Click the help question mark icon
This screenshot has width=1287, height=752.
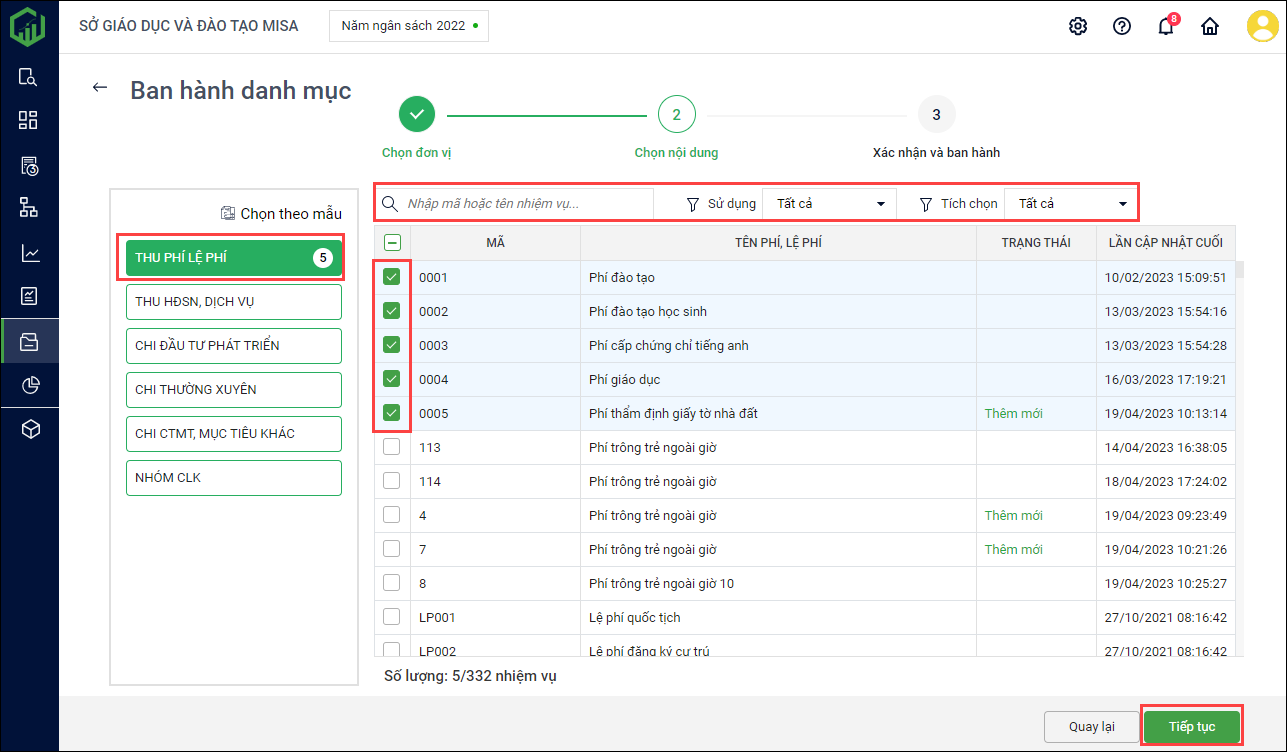click(1122, 26)
